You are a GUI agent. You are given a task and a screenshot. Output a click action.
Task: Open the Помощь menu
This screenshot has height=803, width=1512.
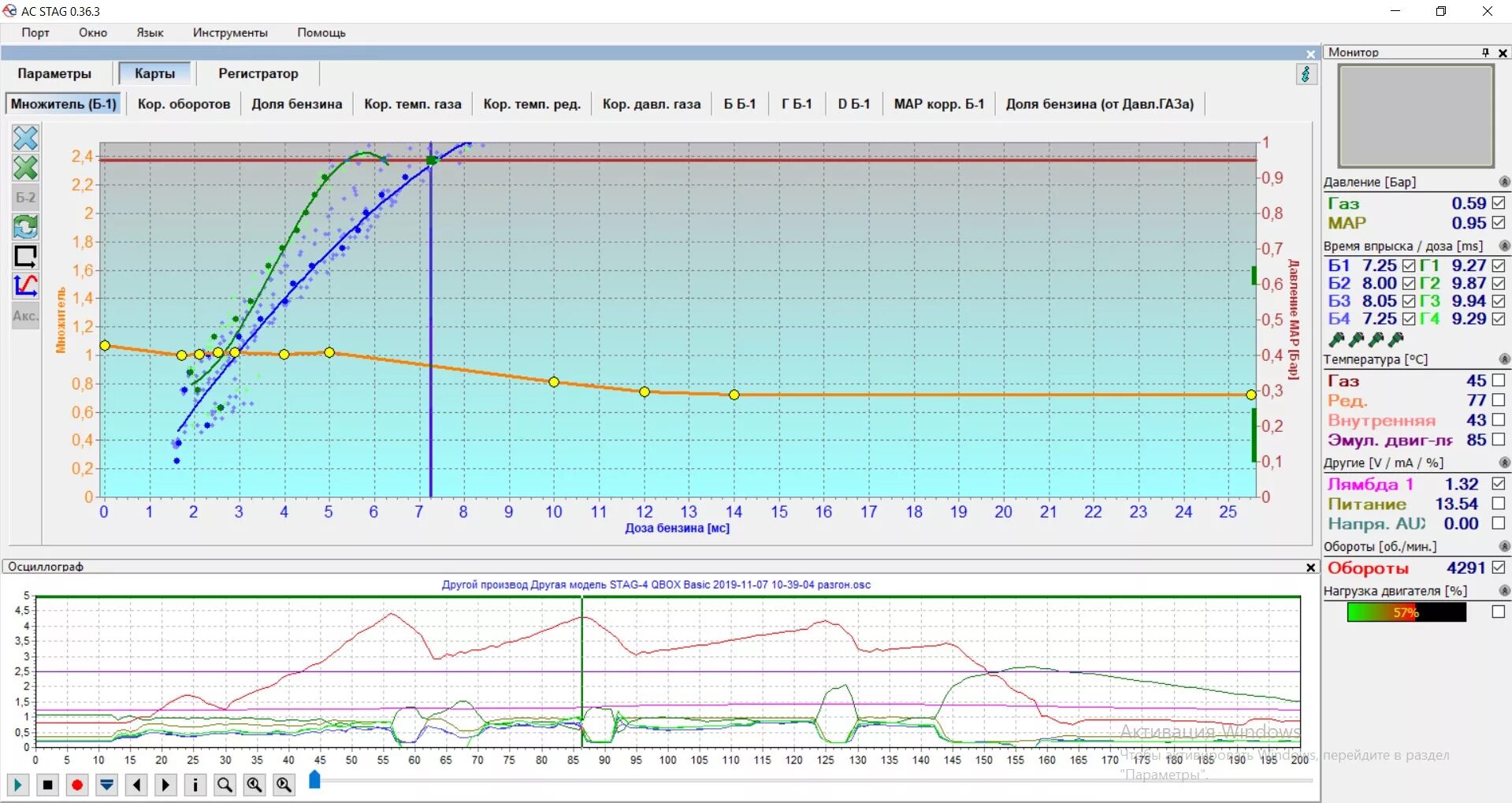coord(321,33)
